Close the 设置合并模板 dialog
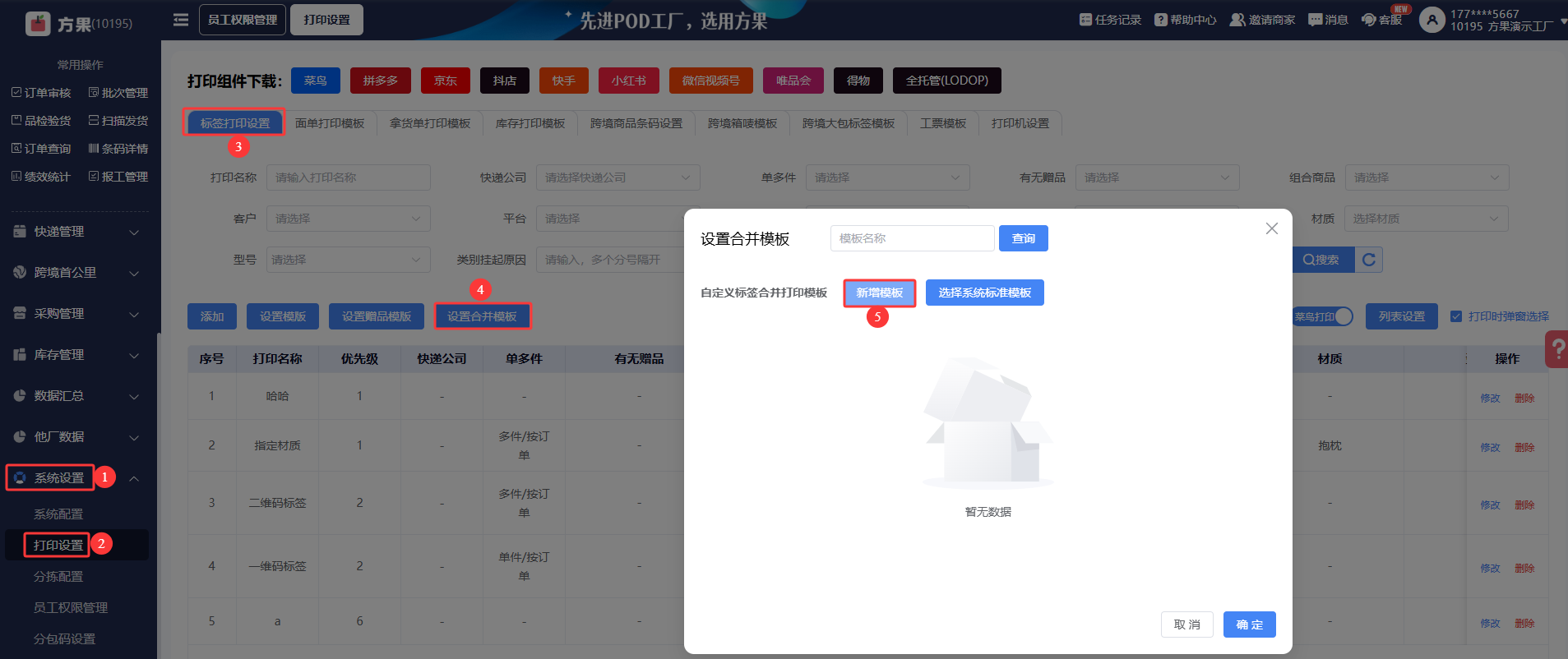This screenshot has width=1568, height=659. pos(1272,228)
